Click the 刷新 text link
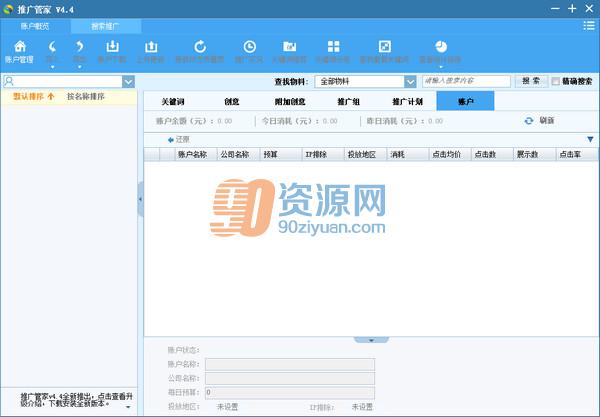The height and width of the screenshot is (417, 600). point(546,121)
